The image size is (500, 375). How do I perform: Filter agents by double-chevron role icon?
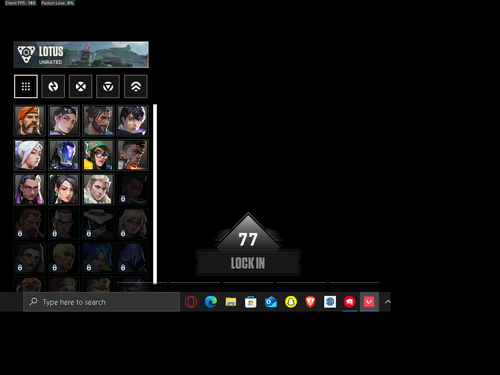pyautogui.click(x=136, y=86)
